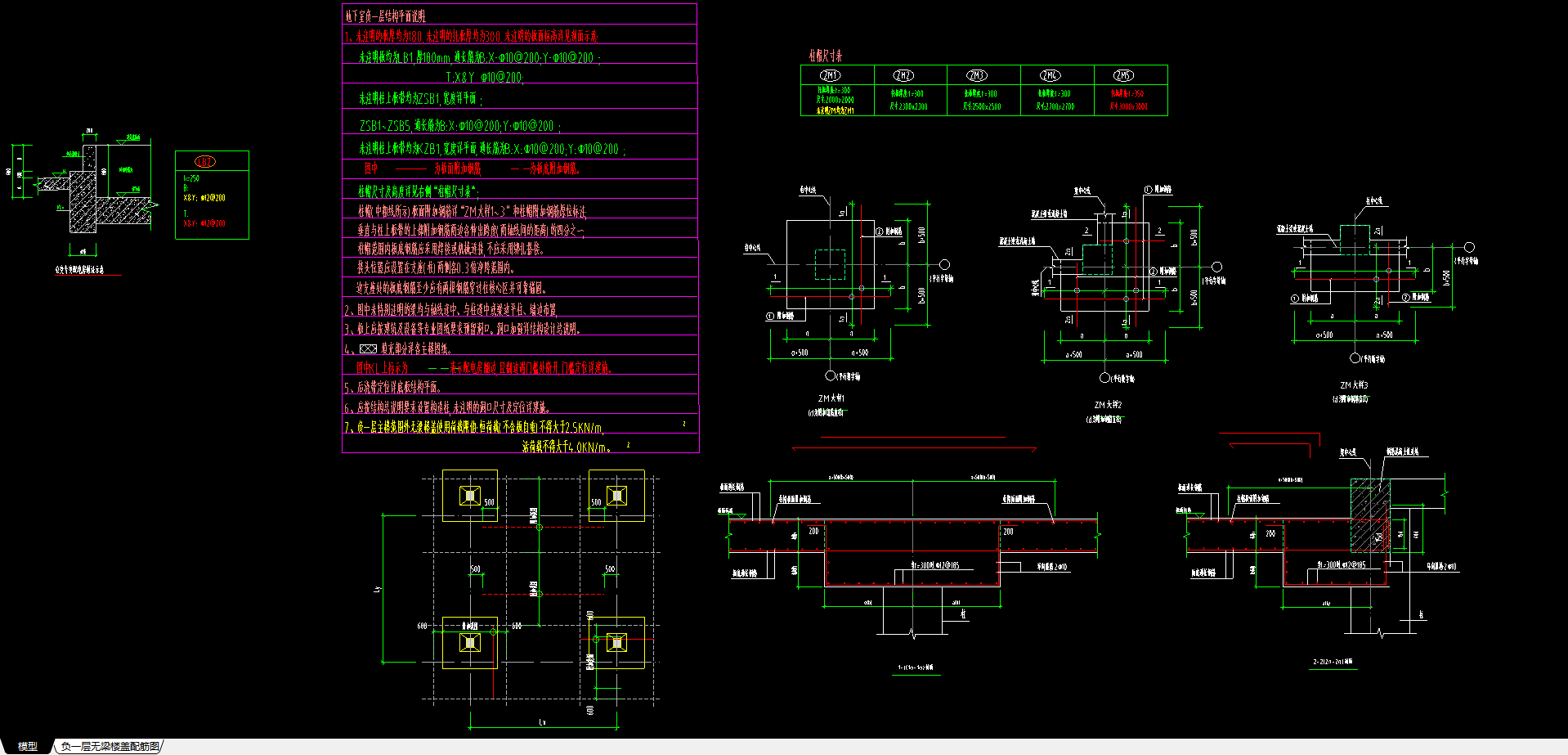
Task: Select the ZM1 label in column cap table
Action: click(x=830, y=75)
